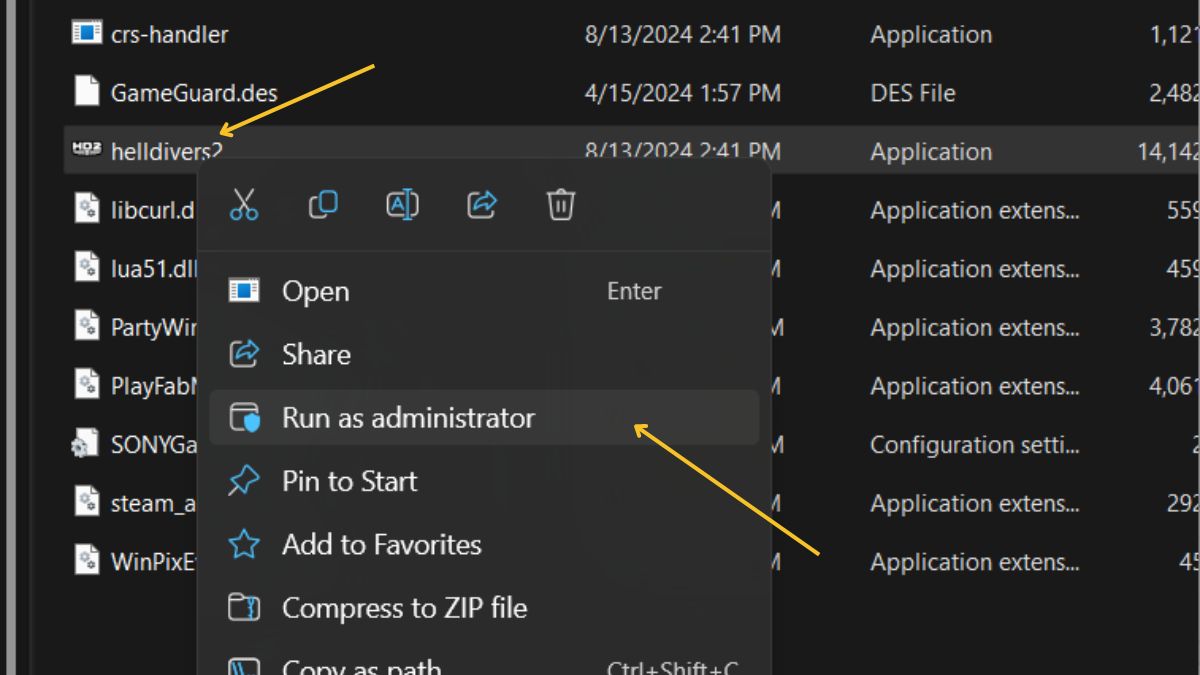Click the zipped folder icon beside Compress
This screenshot has width=1200, height=675.
pyautogui.click(x=244, y=607)
